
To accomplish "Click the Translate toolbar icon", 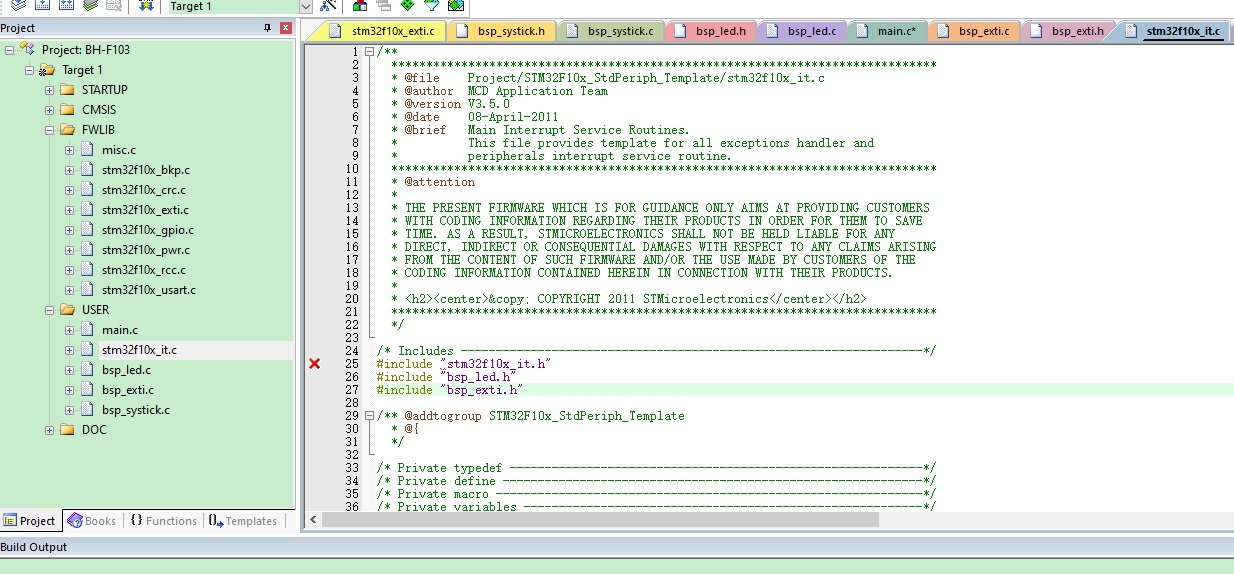I will [x=17, y=5].
